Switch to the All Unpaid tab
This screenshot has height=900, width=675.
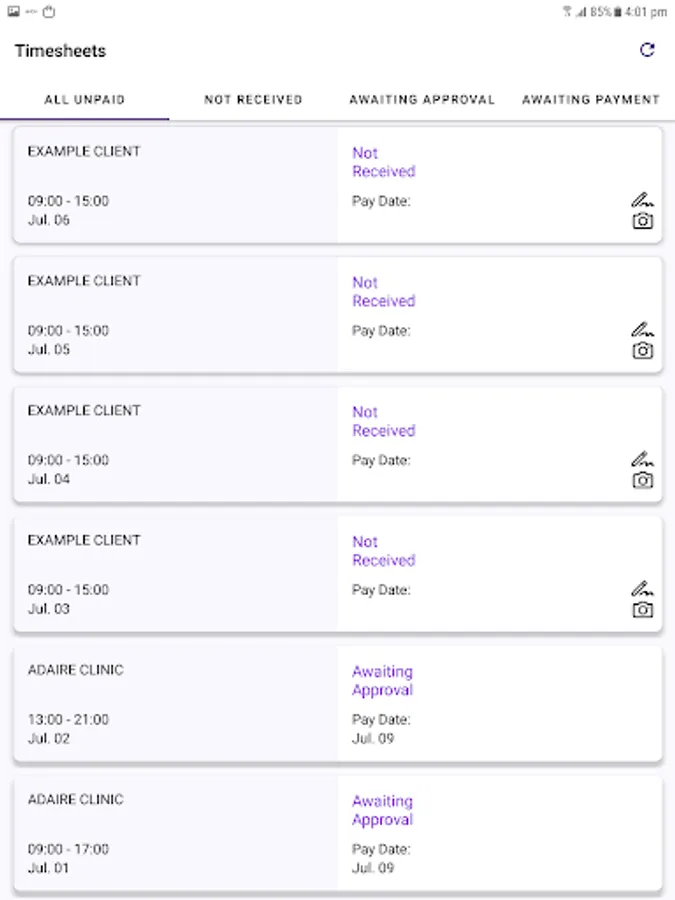[85, 100]
